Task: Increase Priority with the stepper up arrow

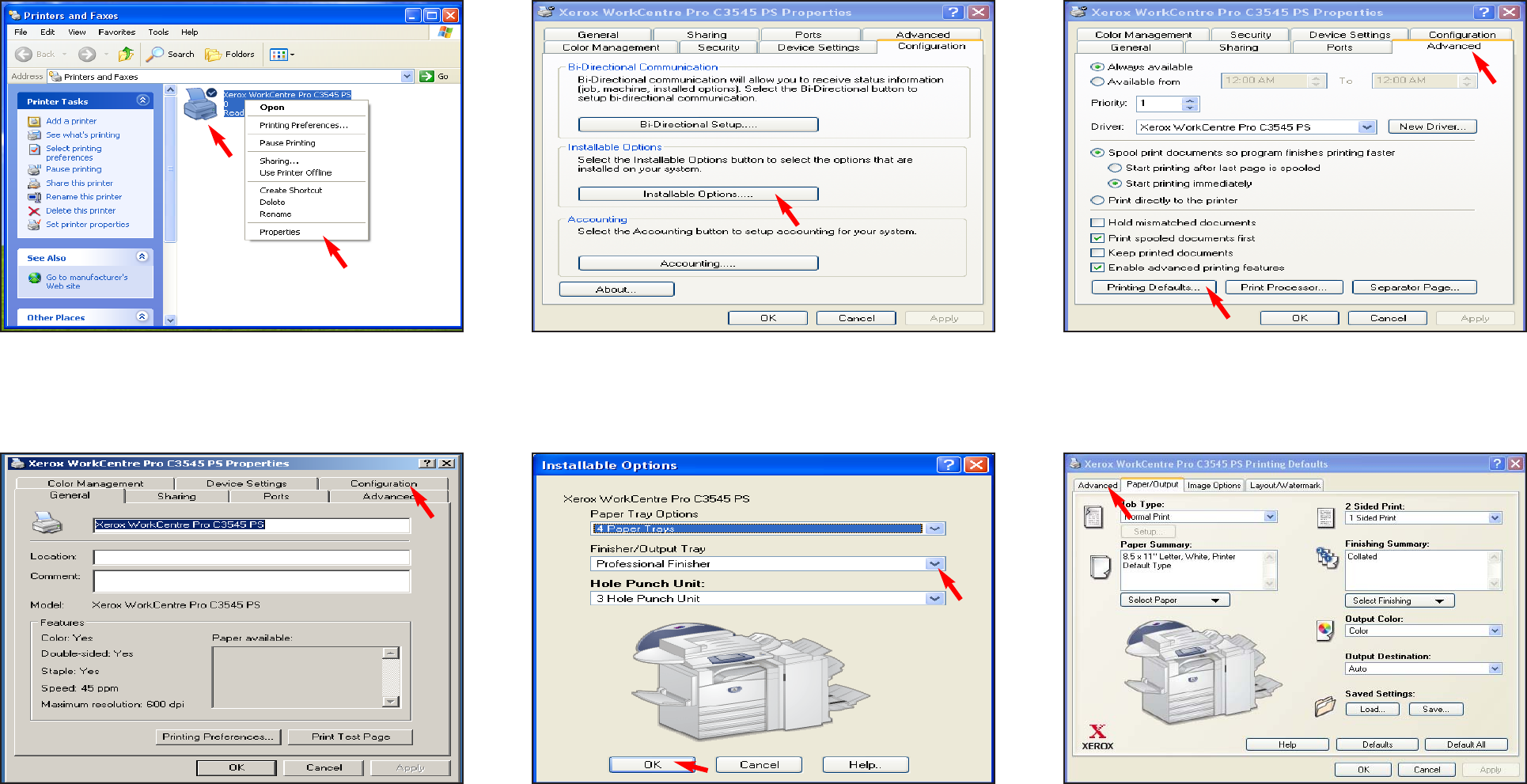Action: [x=1191, y=100]
